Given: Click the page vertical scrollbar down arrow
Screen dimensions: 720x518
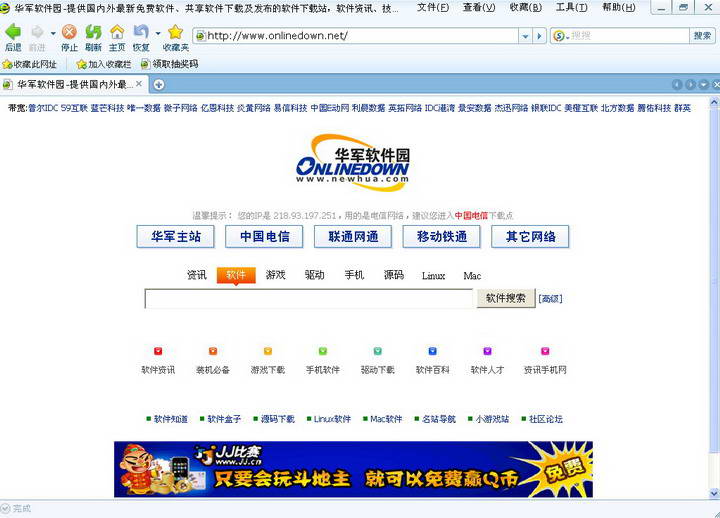Looking at the screenshot, I should pos(714,494).
